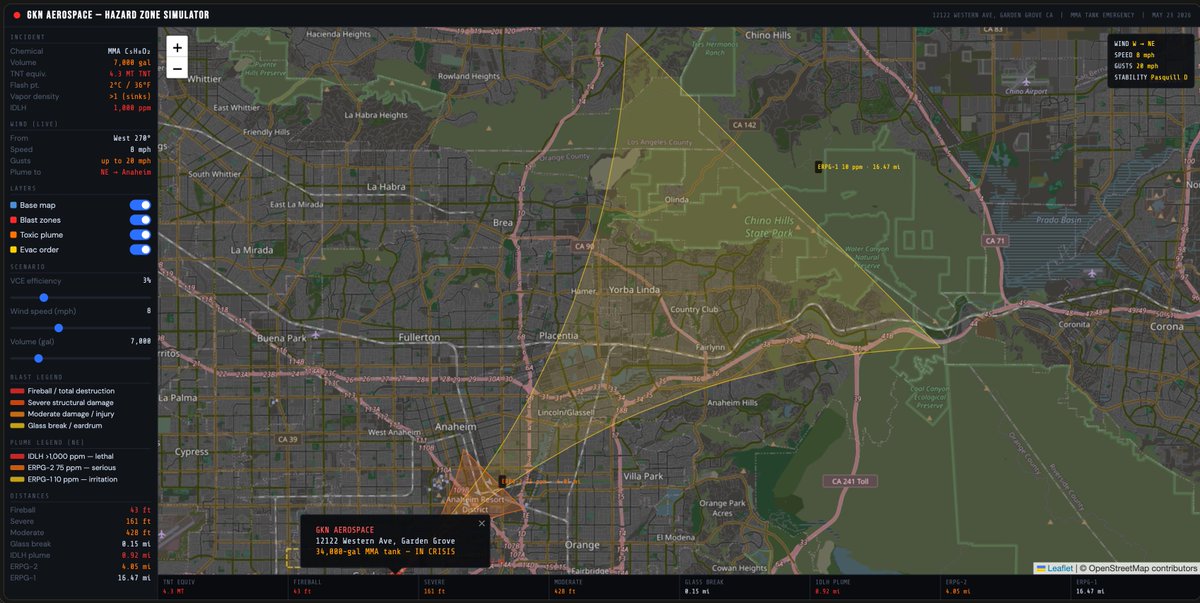This screenshot has width=1200, height=603.
Task: Click the red Blast zones color swatch
Action: coord(13,220)
